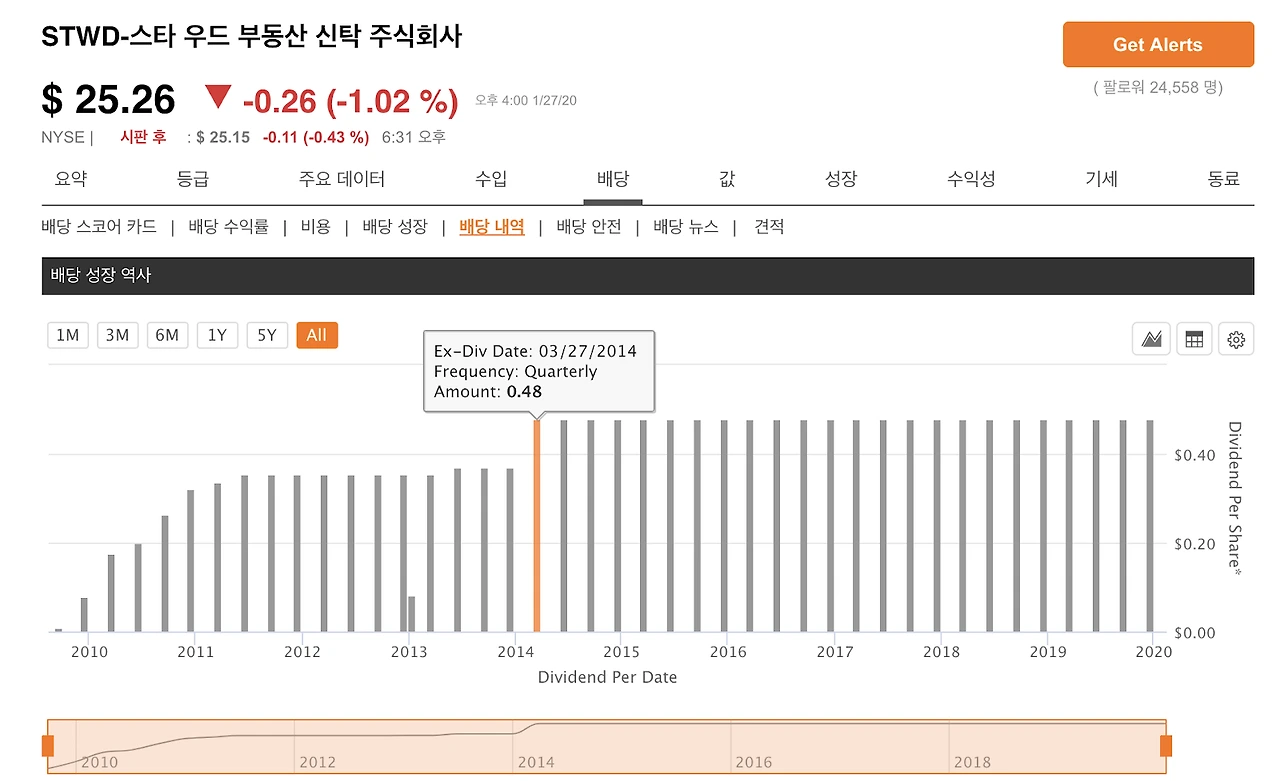Open the 주요 데이터 tab
This screenshot has height=781, width=1280.
point(342,179)
